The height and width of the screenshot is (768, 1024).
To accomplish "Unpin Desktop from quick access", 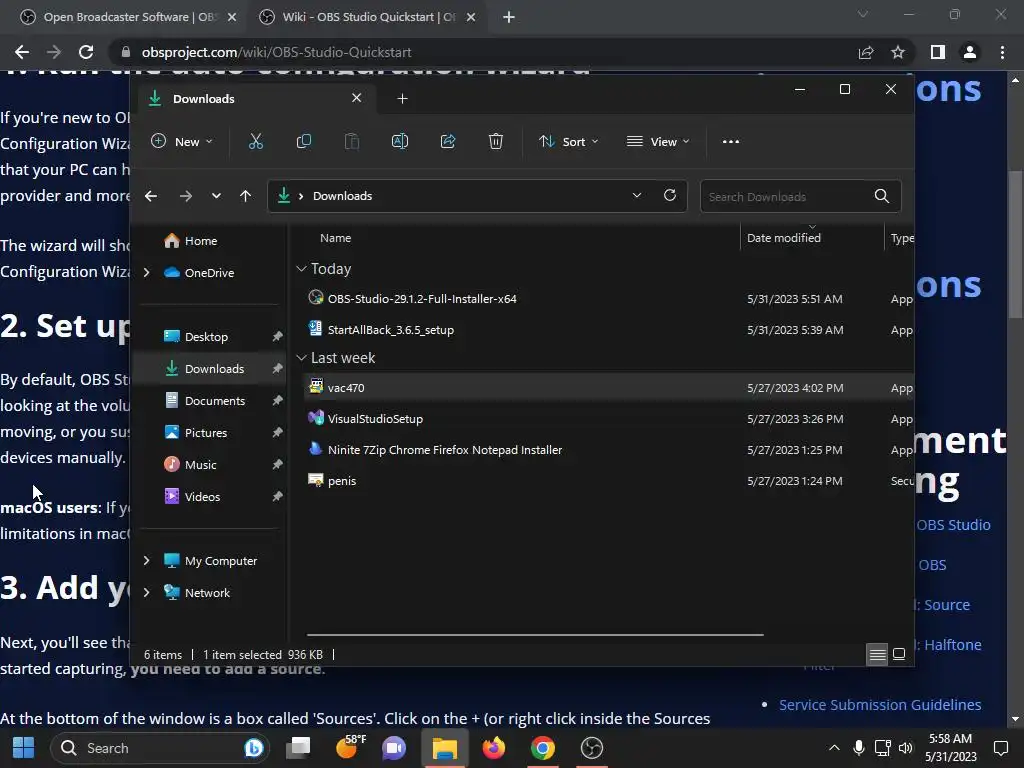I will click(x=277, y=336).
